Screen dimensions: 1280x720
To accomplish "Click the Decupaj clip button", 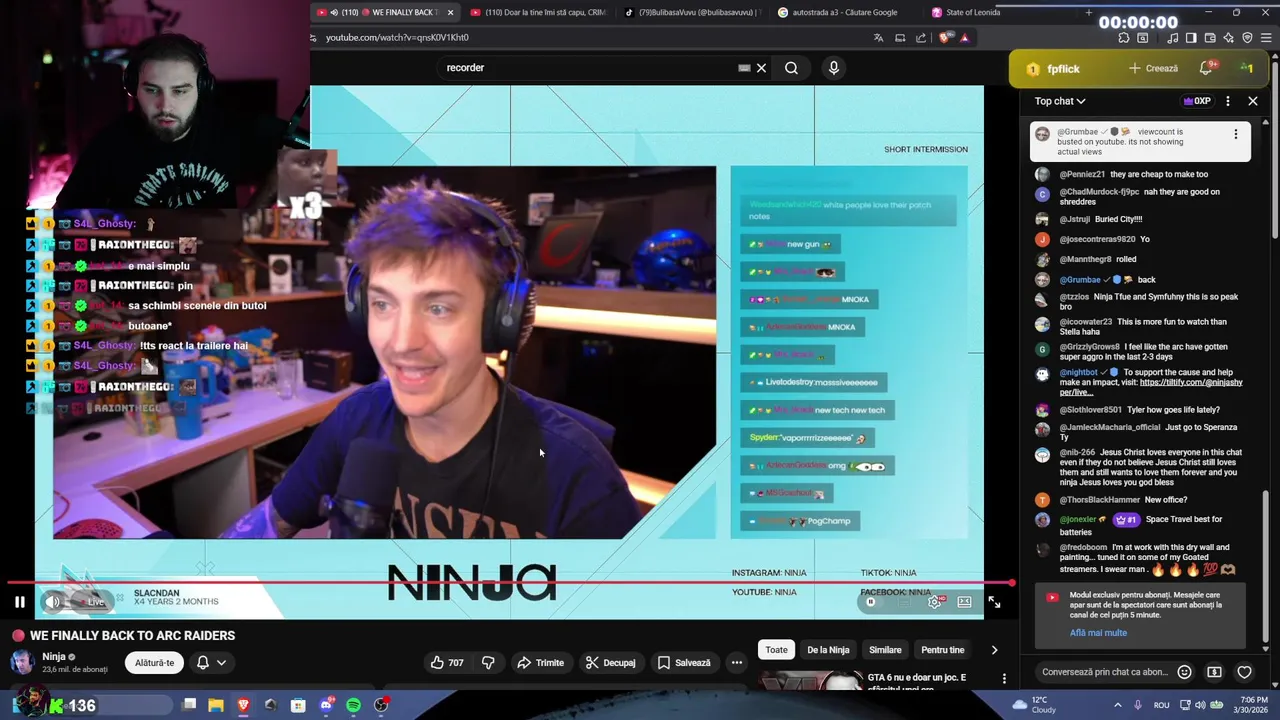I will pos(610,663).
